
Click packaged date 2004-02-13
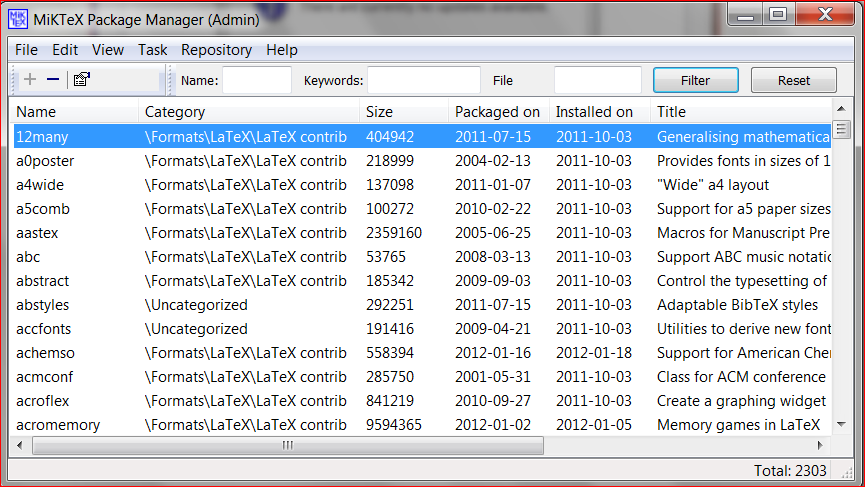pos(493,160)
